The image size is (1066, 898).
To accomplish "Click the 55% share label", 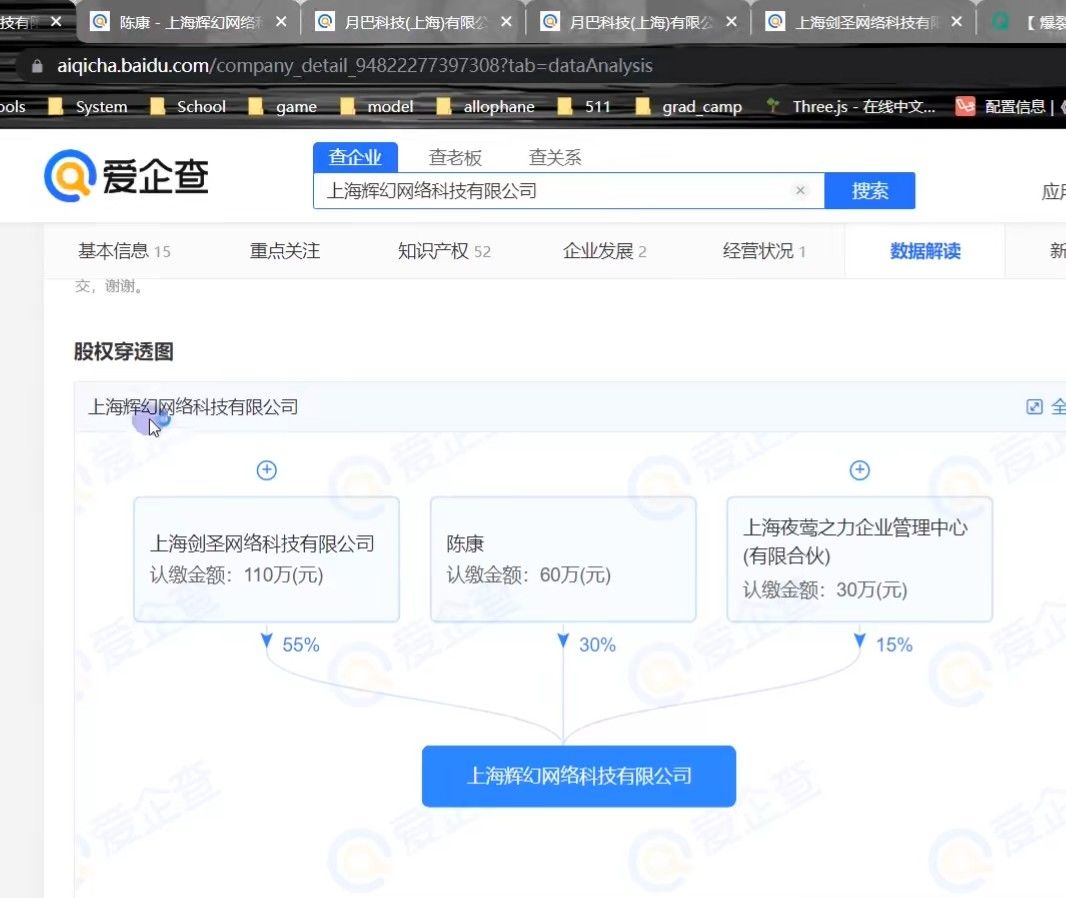I will [300, 644].
